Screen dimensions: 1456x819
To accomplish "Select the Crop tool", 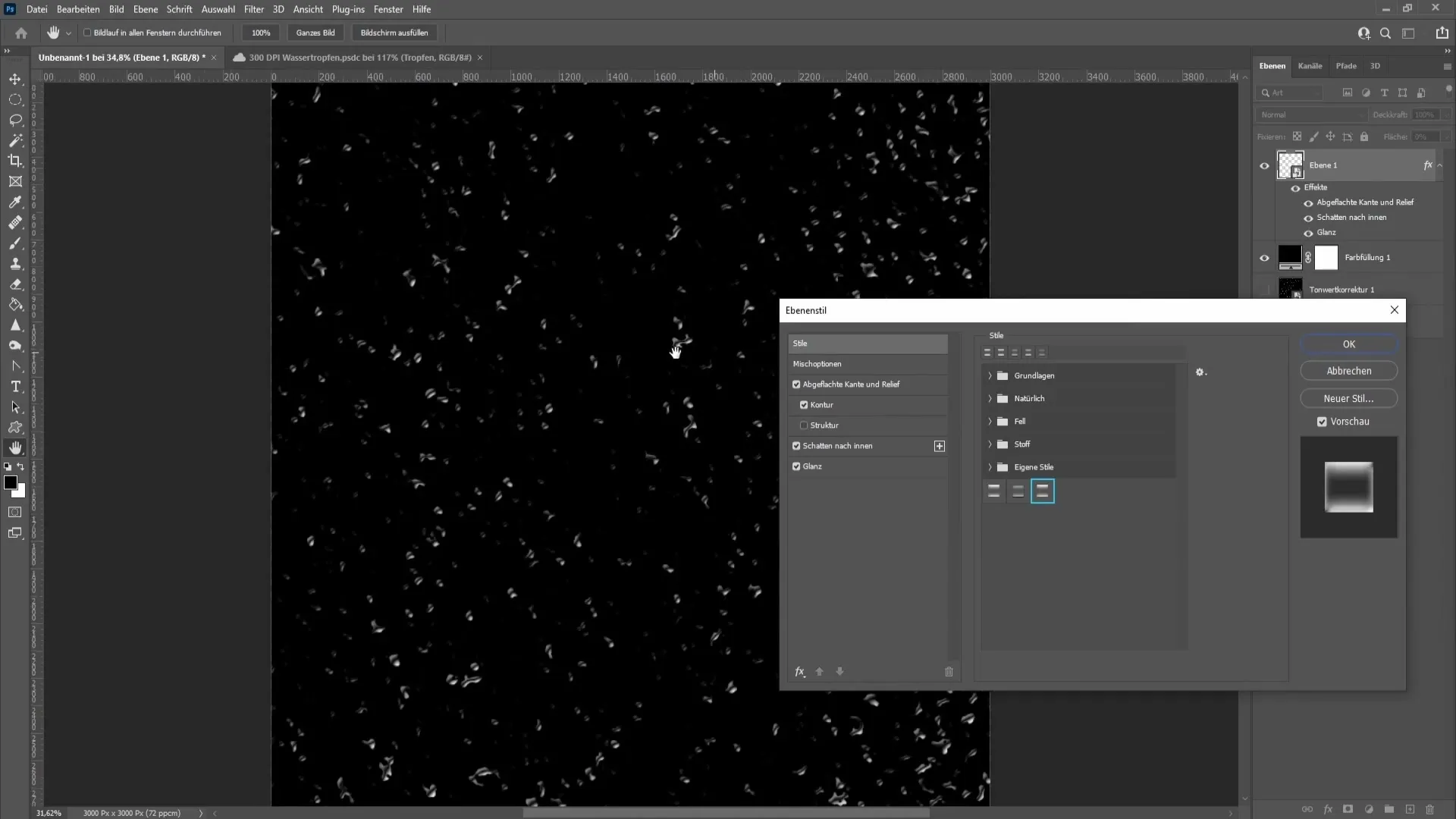I will pyautogui.click(x=15, y=160).
